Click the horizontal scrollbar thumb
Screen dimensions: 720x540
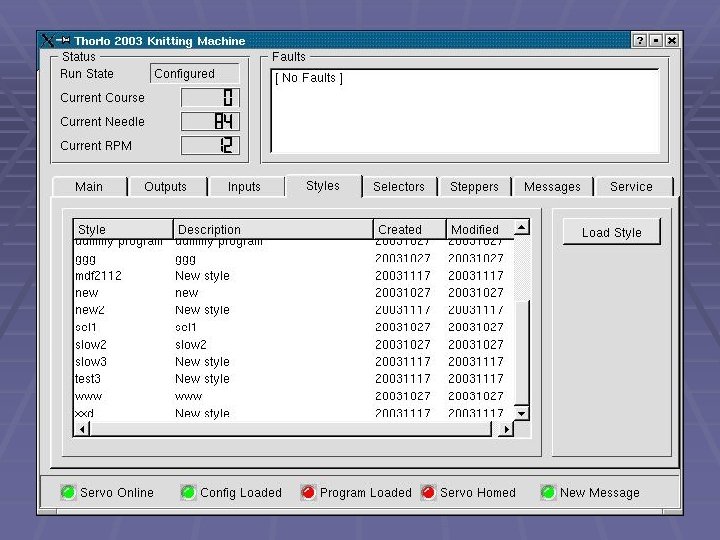(x=291, y=429)
